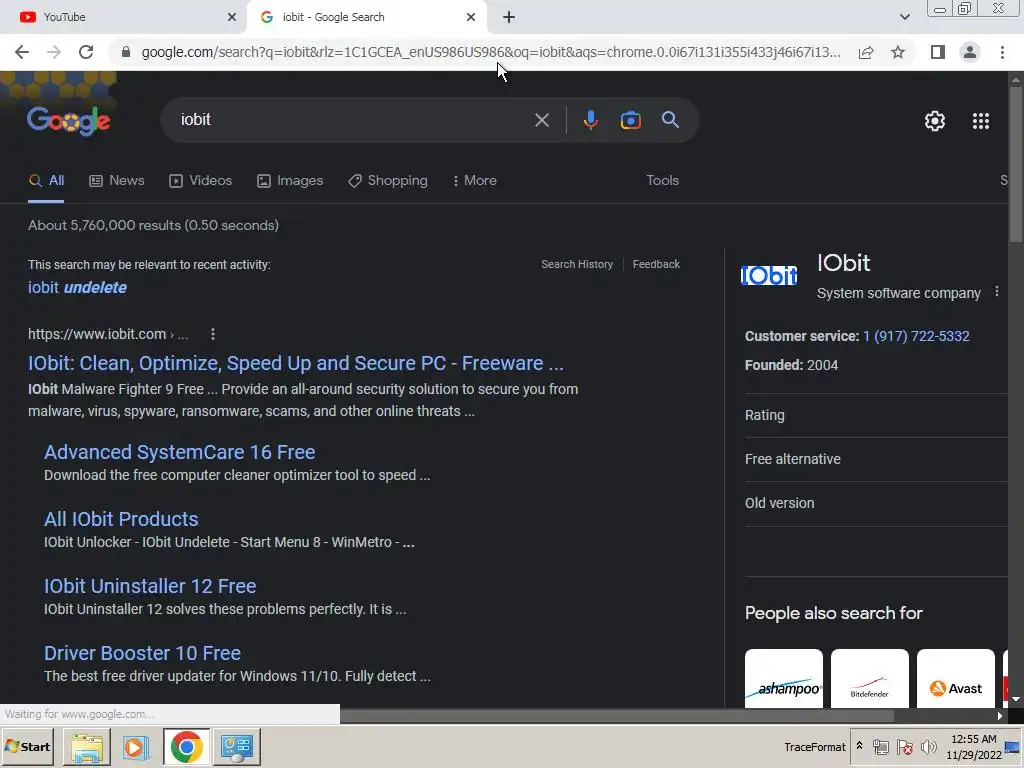The height and width of the screenshot is (768, 1024).
Task: Go back using browser back arrow
Action: coord(22,52)
